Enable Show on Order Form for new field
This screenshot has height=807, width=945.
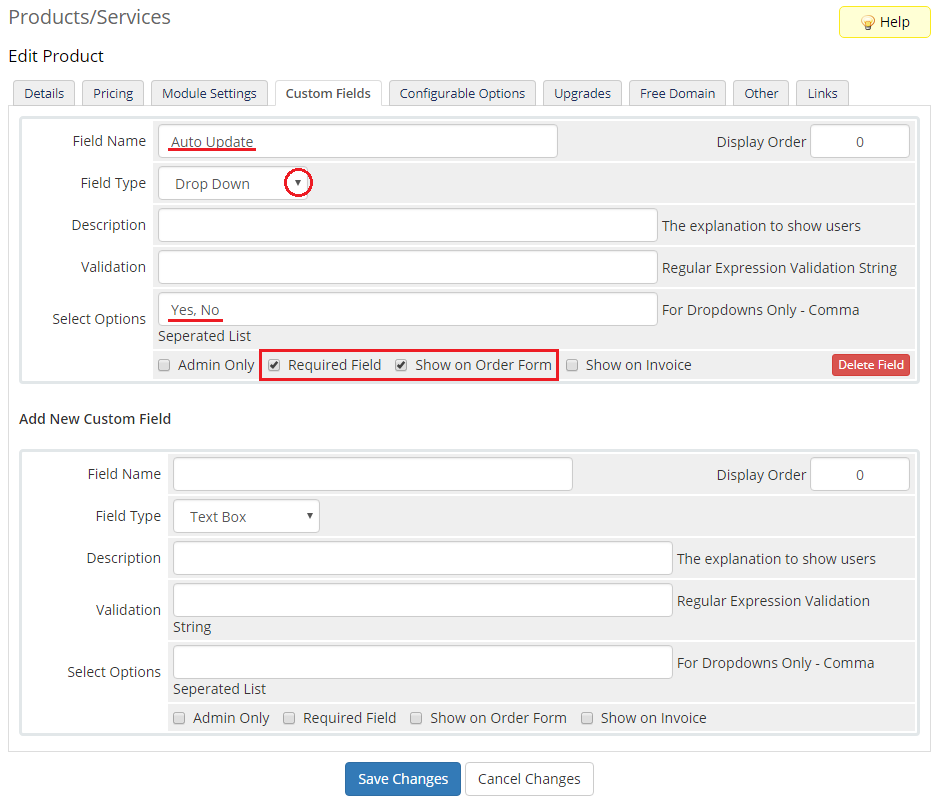click(x=416, y=718)
